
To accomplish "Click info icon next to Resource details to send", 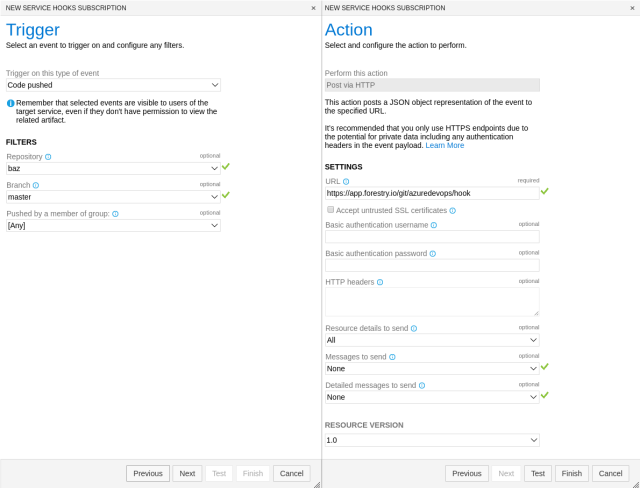I will coord(414,328).
